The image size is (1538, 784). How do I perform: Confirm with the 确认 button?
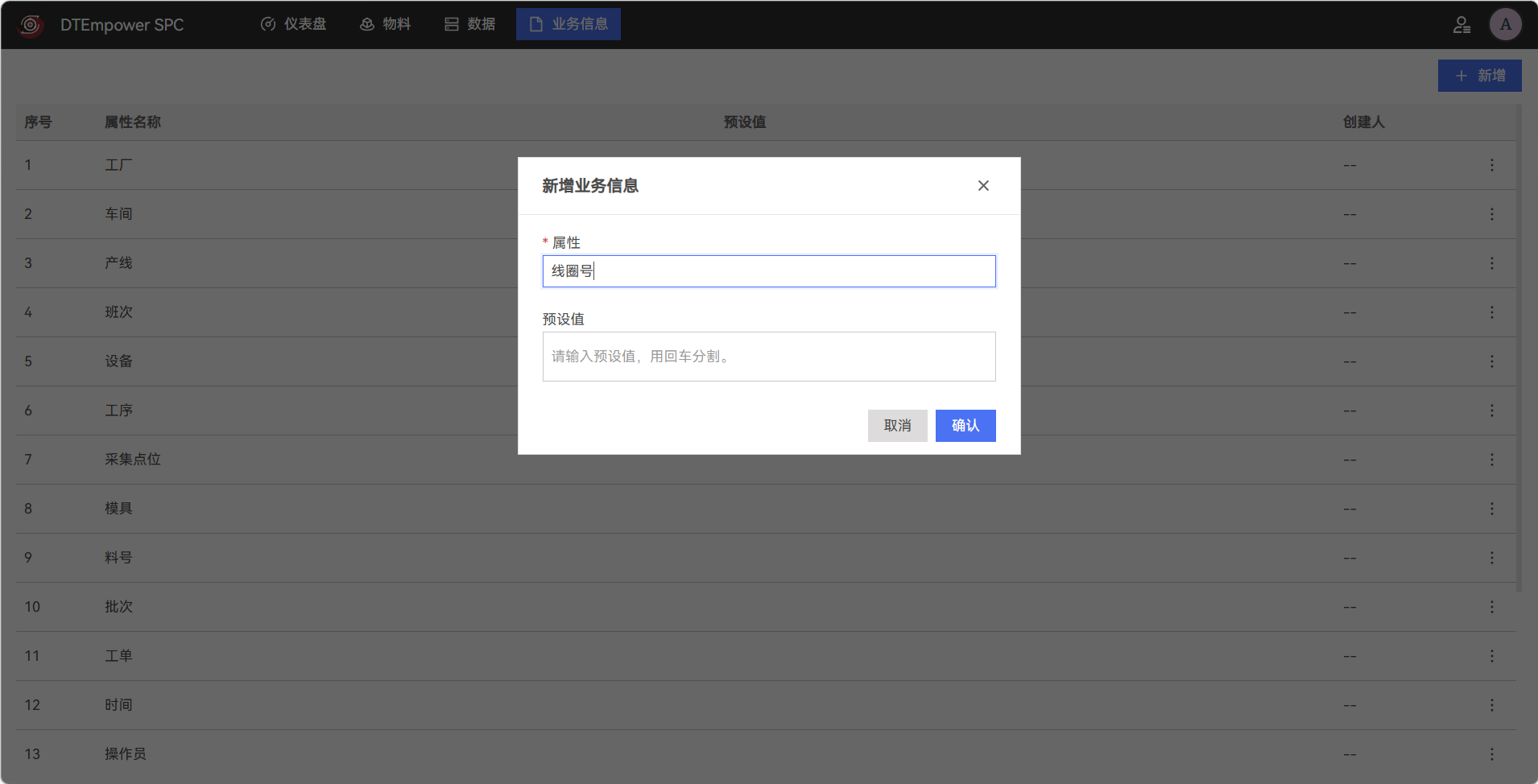[965, 426]
